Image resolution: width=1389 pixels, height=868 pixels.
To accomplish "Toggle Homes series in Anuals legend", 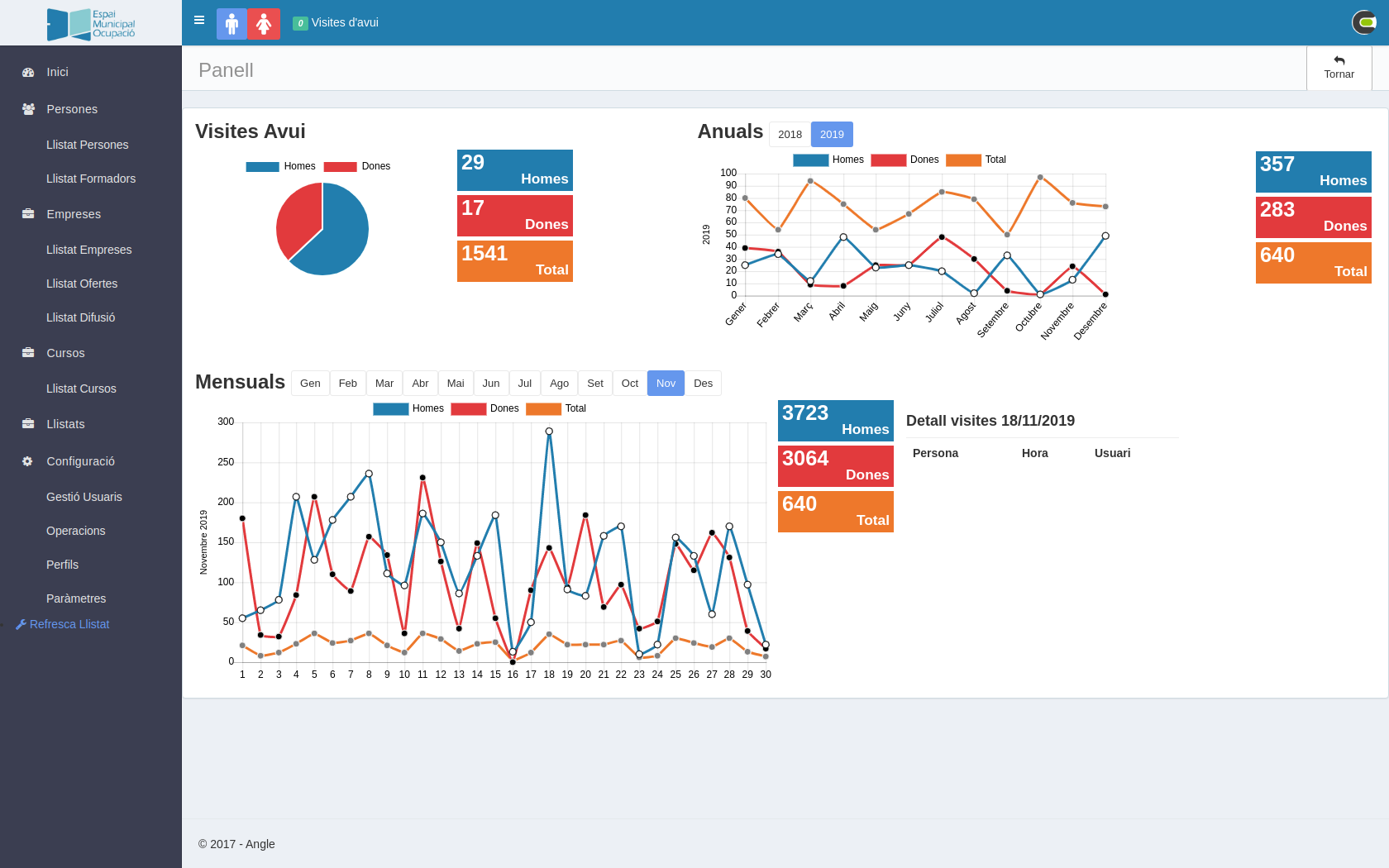I will [828, 160].
